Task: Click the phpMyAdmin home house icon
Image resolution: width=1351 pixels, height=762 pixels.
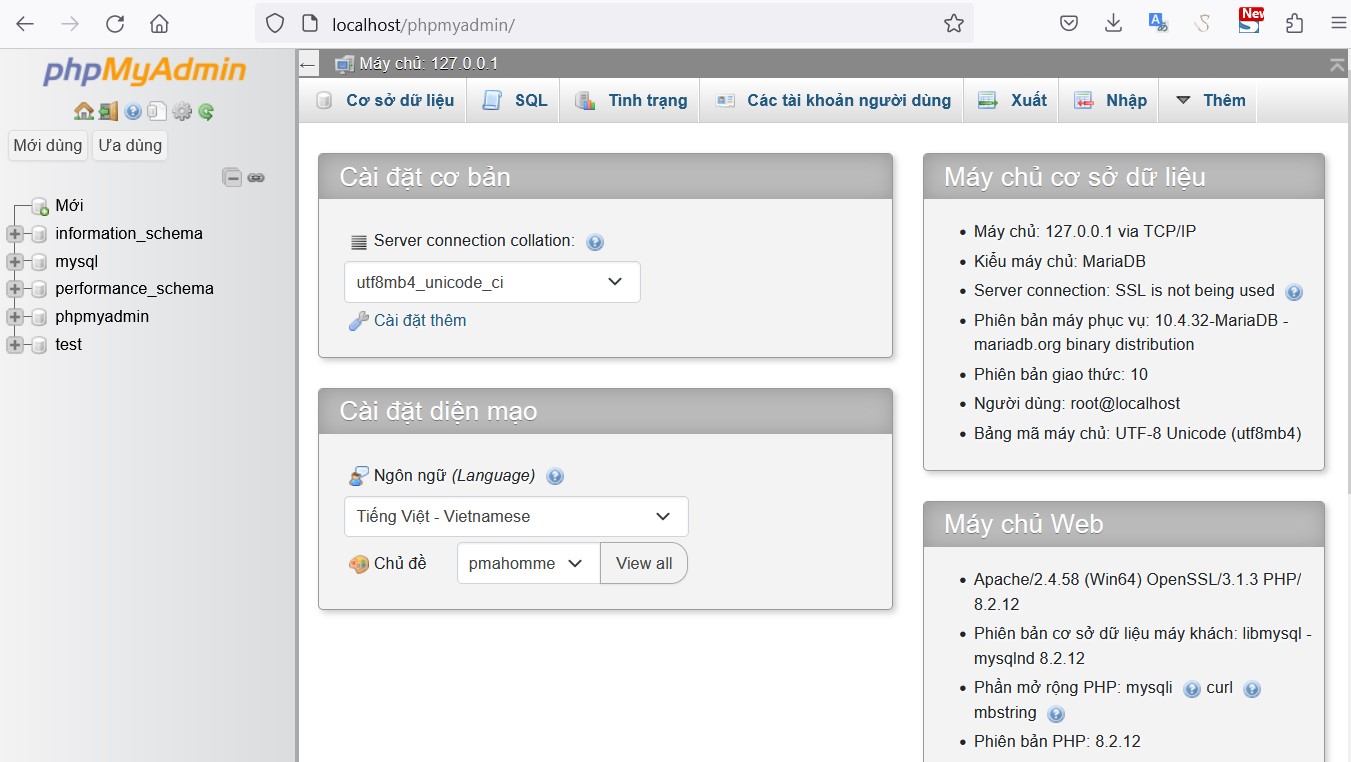Action: click(83, 111)
